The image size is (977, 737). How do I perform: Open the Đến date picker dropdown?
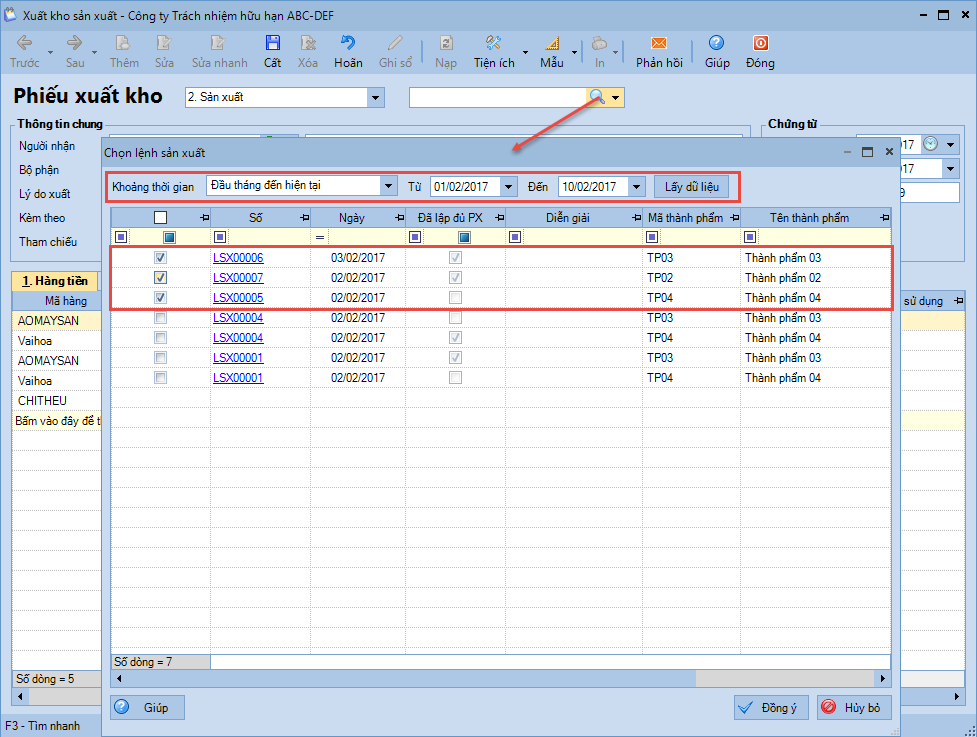point(636,186)
